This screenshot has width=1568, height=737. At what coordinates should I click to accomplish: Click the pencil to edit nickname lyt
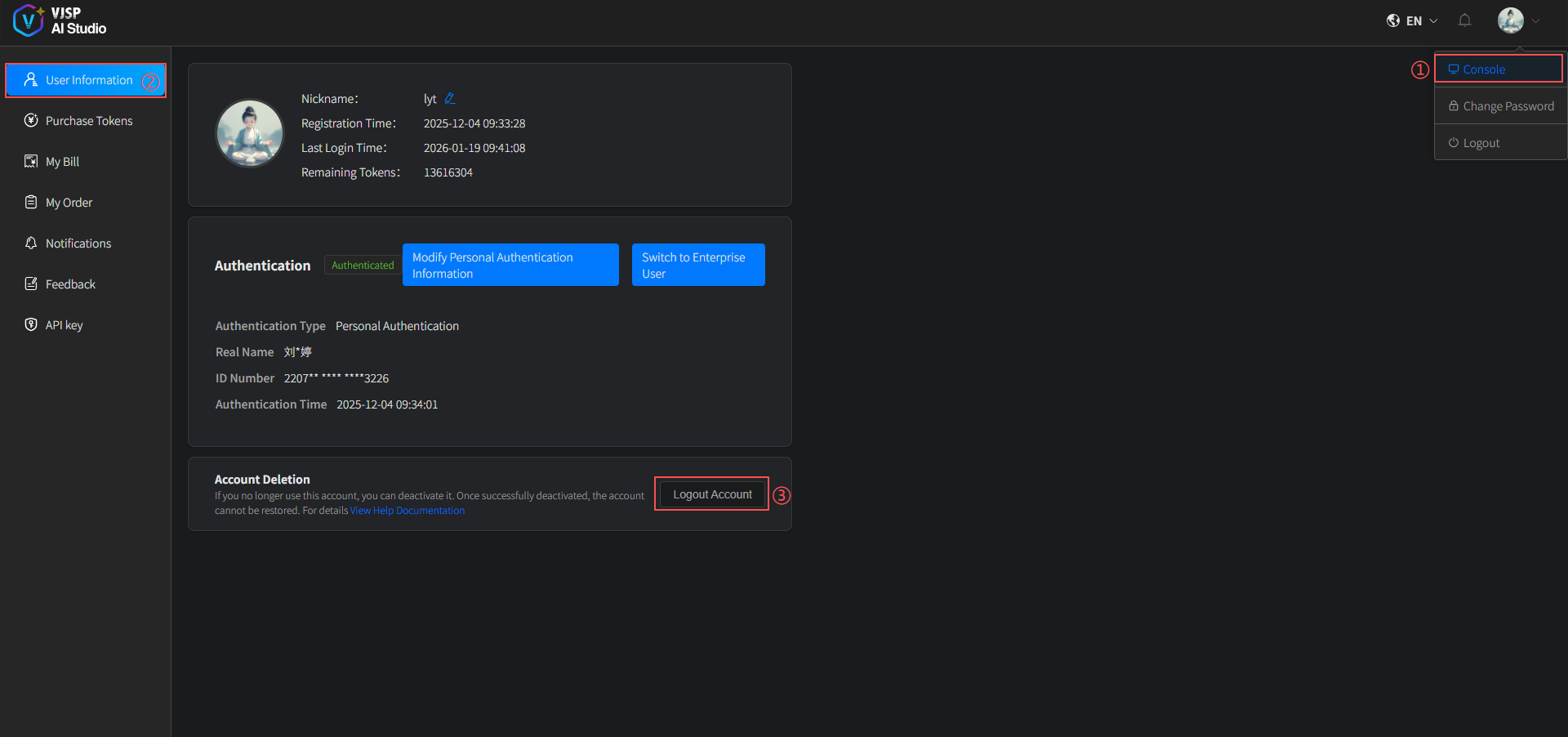tap(452, 98)
